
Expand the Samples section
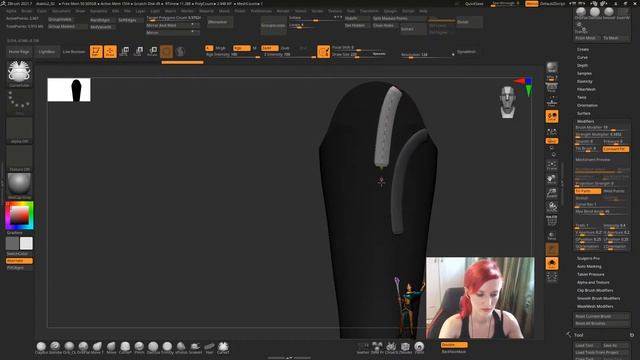point(584,73)
